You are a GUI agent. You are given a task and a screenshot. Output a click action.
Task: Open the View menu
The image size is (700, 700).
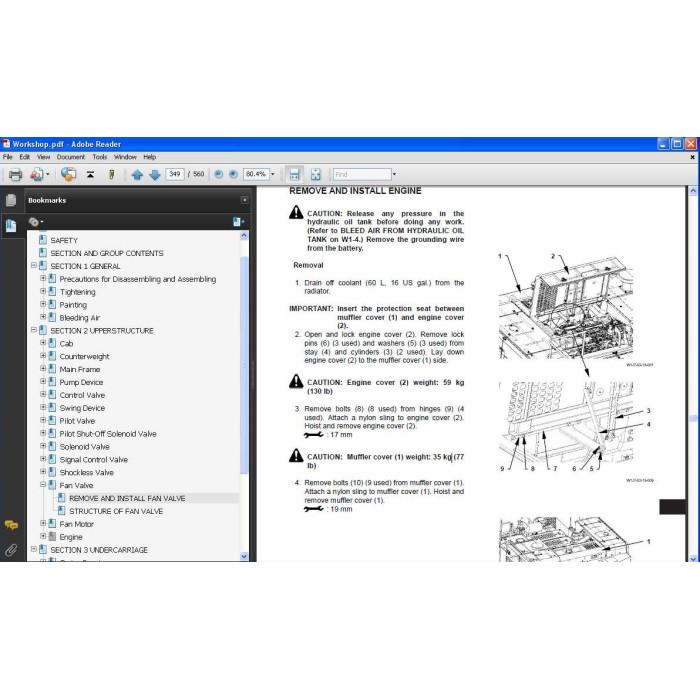point(43,157)
